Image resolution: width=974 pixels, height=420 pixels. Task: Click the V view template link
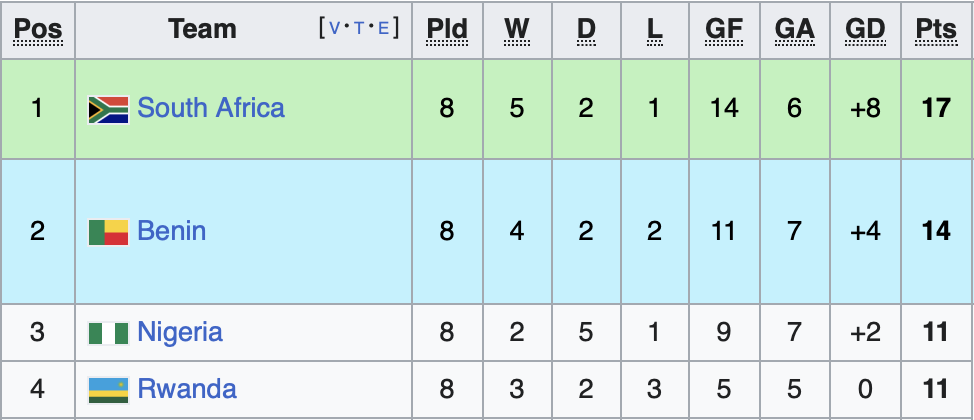[334, 29]
